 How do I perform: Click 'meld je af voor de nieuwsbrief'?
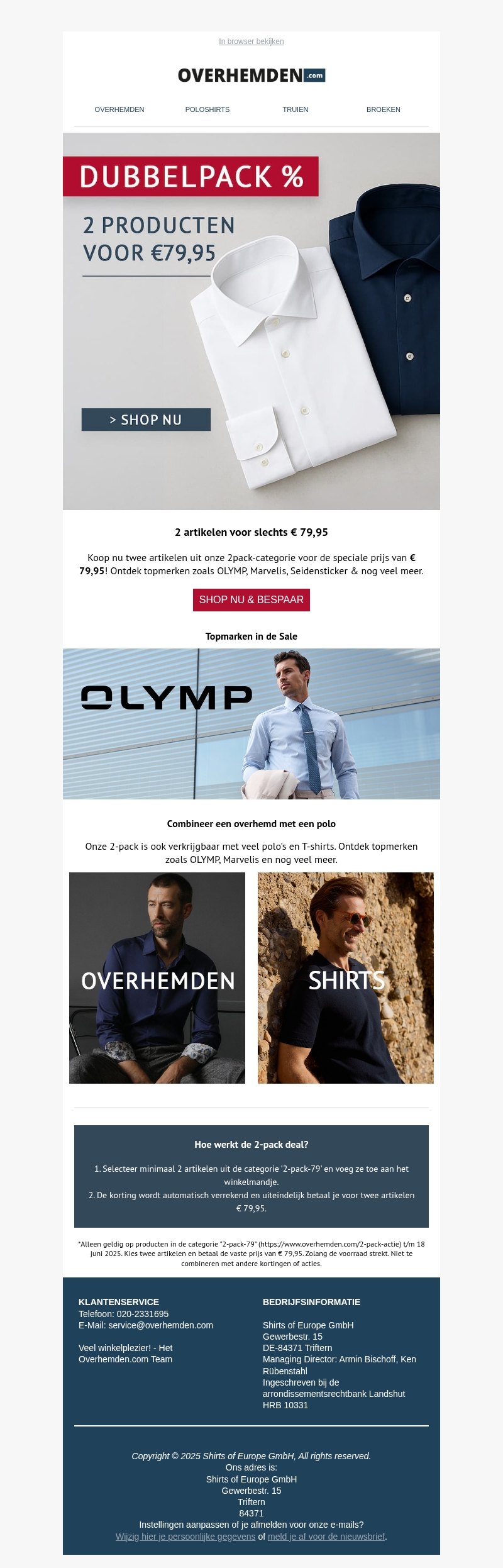pos(326,1537)
